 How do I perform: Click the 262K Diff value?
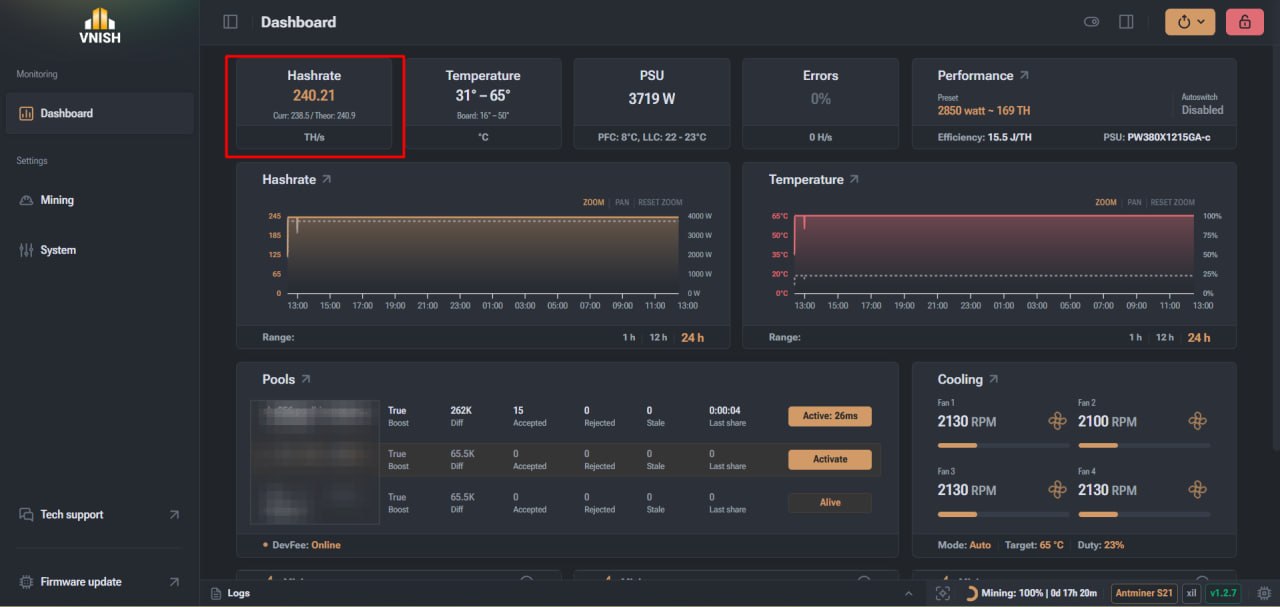[x=461, y=410]
